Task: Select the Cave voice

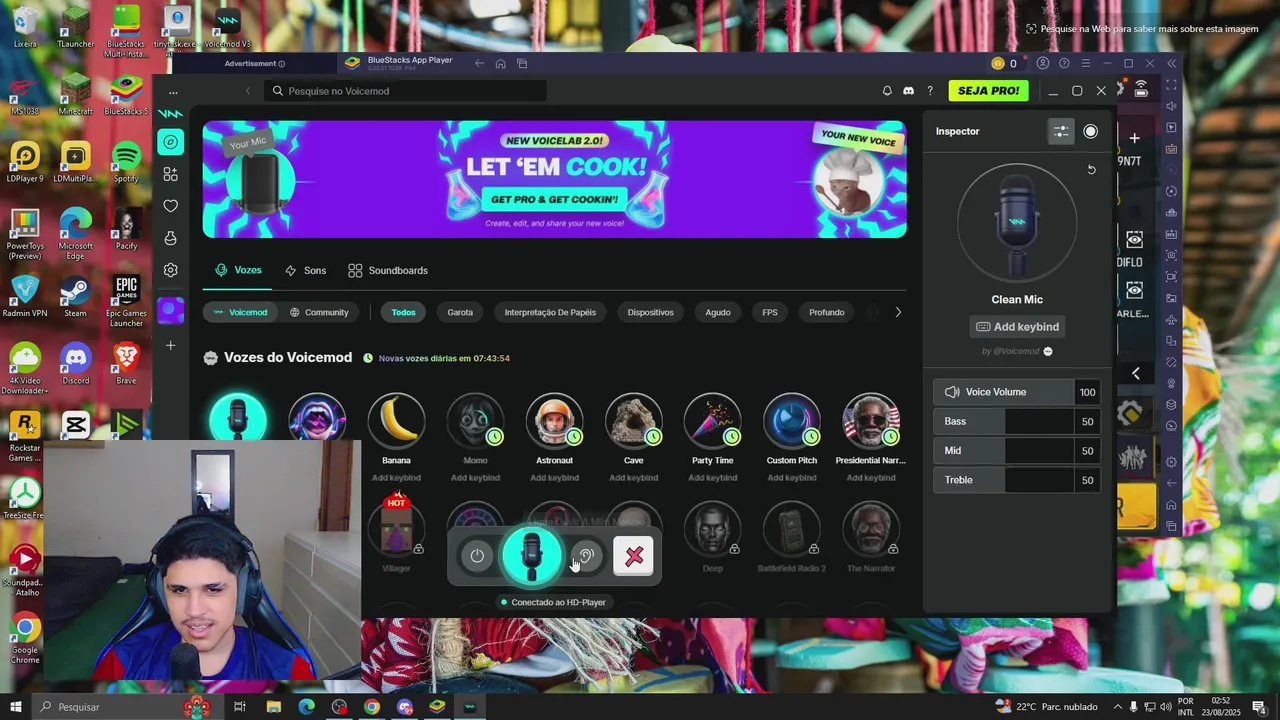Action: point(633,420)
